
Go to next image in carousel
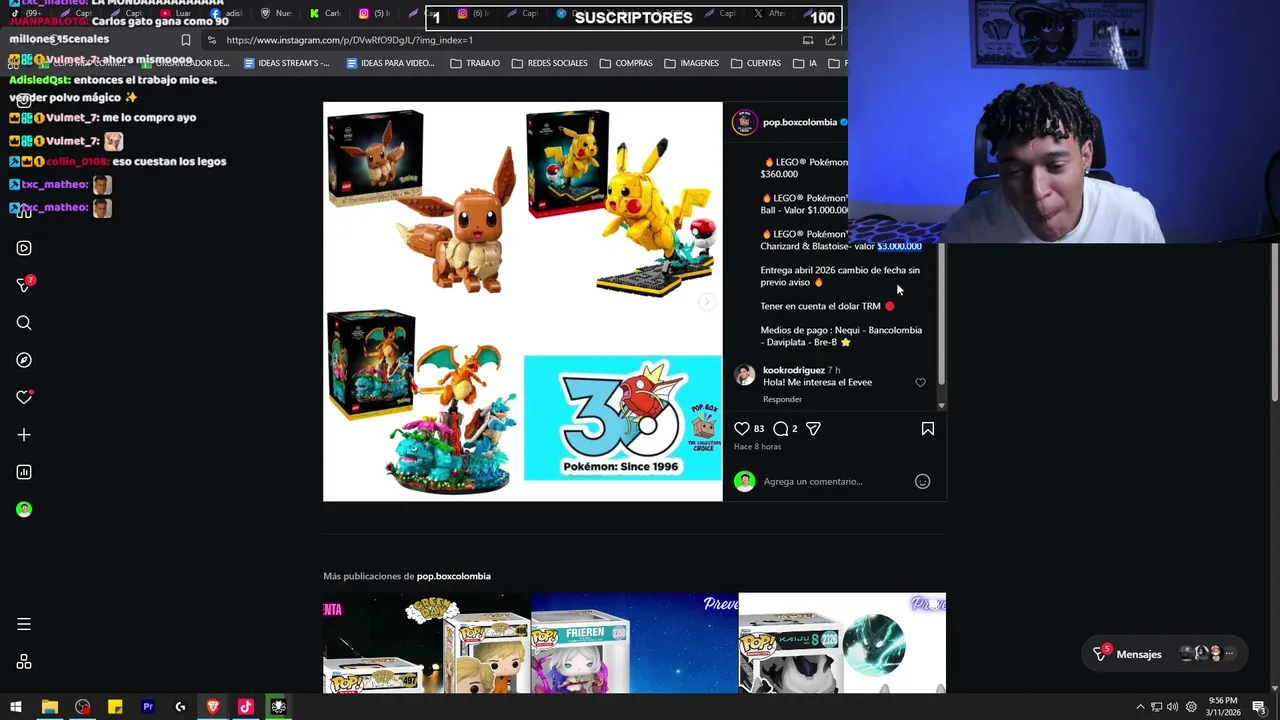tap(706, 302)
